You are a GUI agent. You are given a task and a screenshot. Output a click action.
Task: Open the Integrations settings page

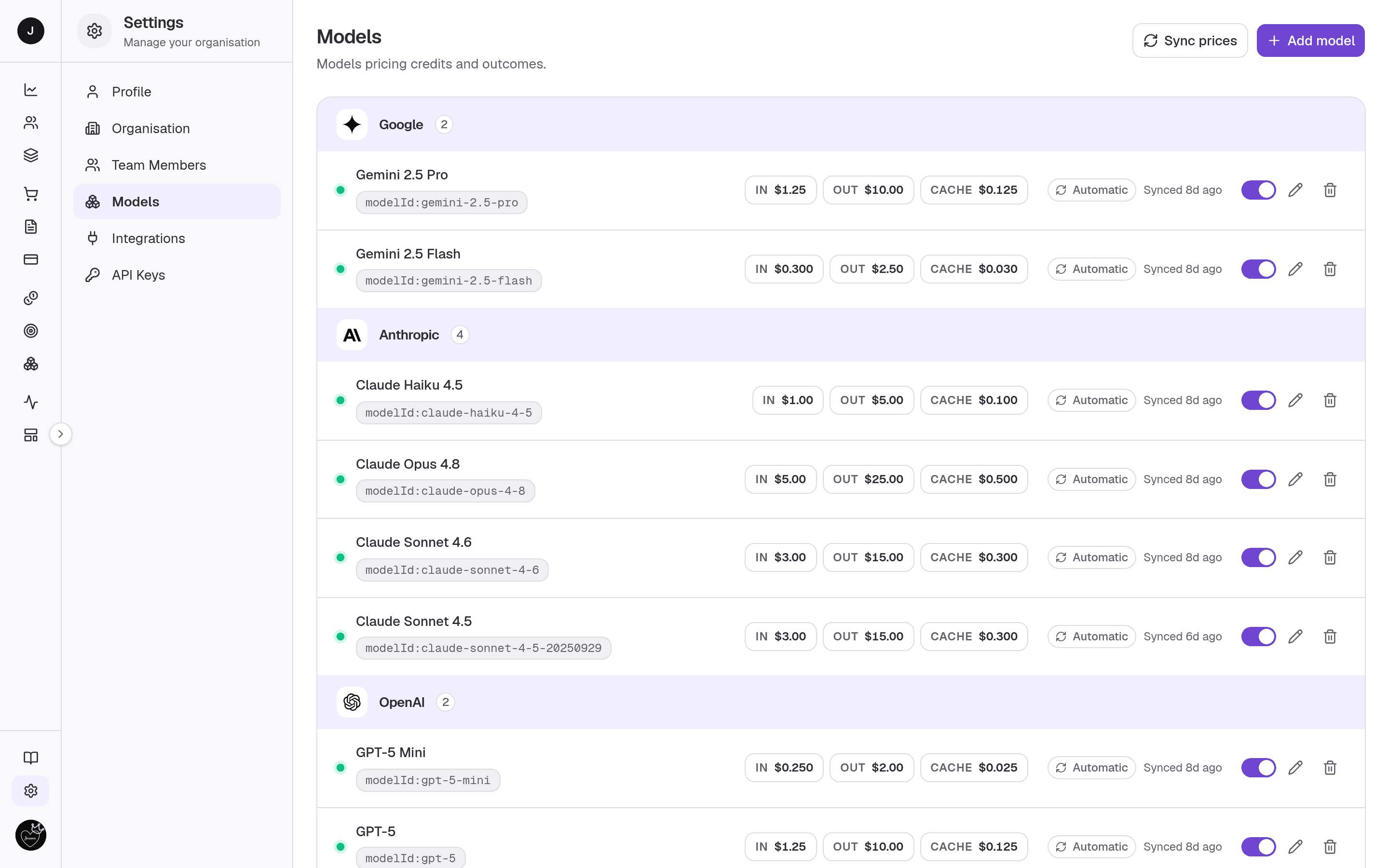point(177,238)
